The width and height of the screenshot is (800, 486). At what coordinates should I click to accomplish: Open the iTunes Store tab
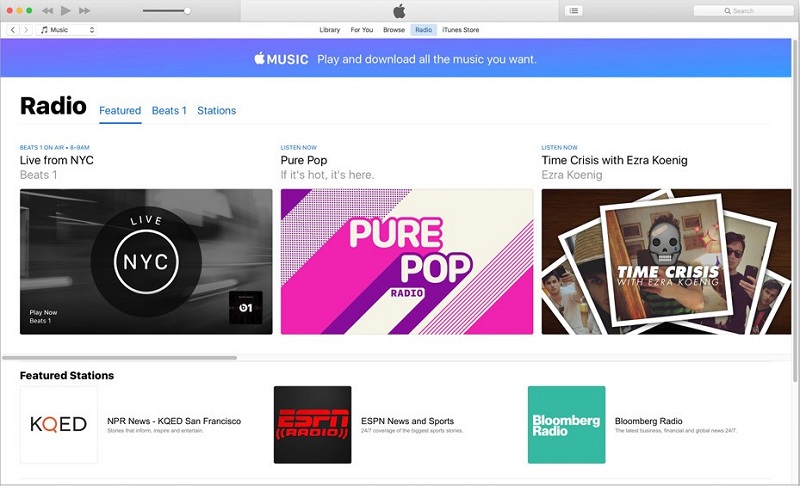point(461,30)
